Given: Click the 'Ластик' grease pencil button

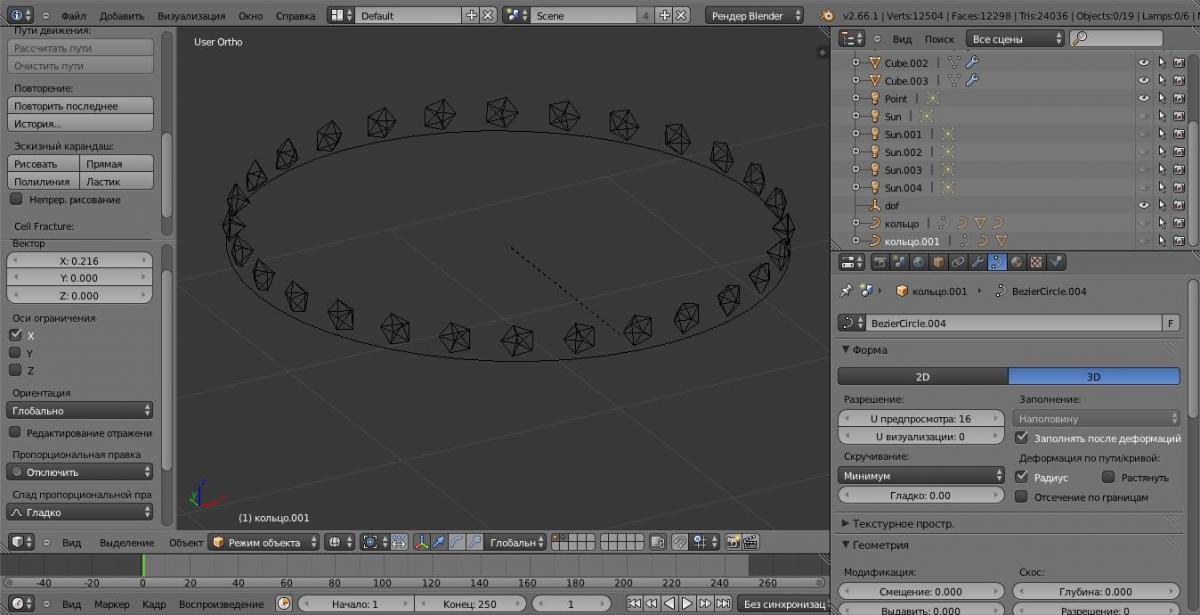Looking at the screenshot, I should 116,182.
